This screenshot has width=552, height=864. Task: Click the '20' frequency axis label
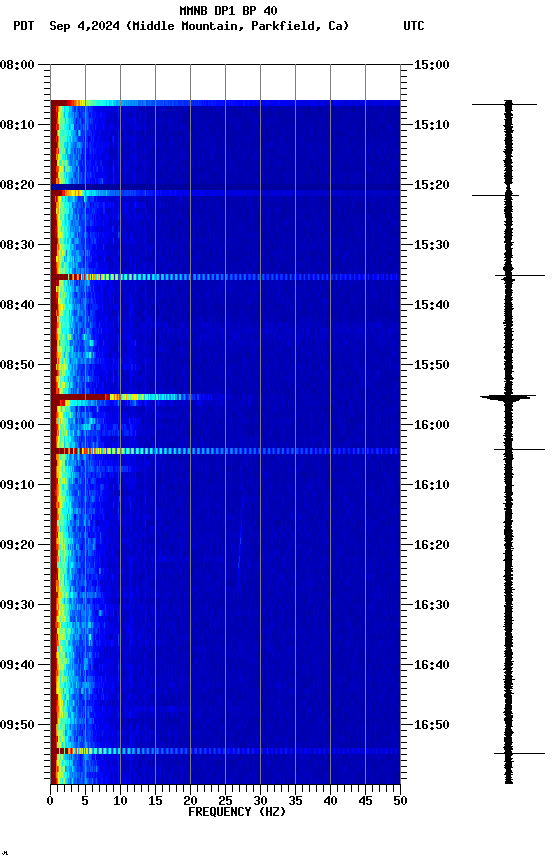click(190, 801)
